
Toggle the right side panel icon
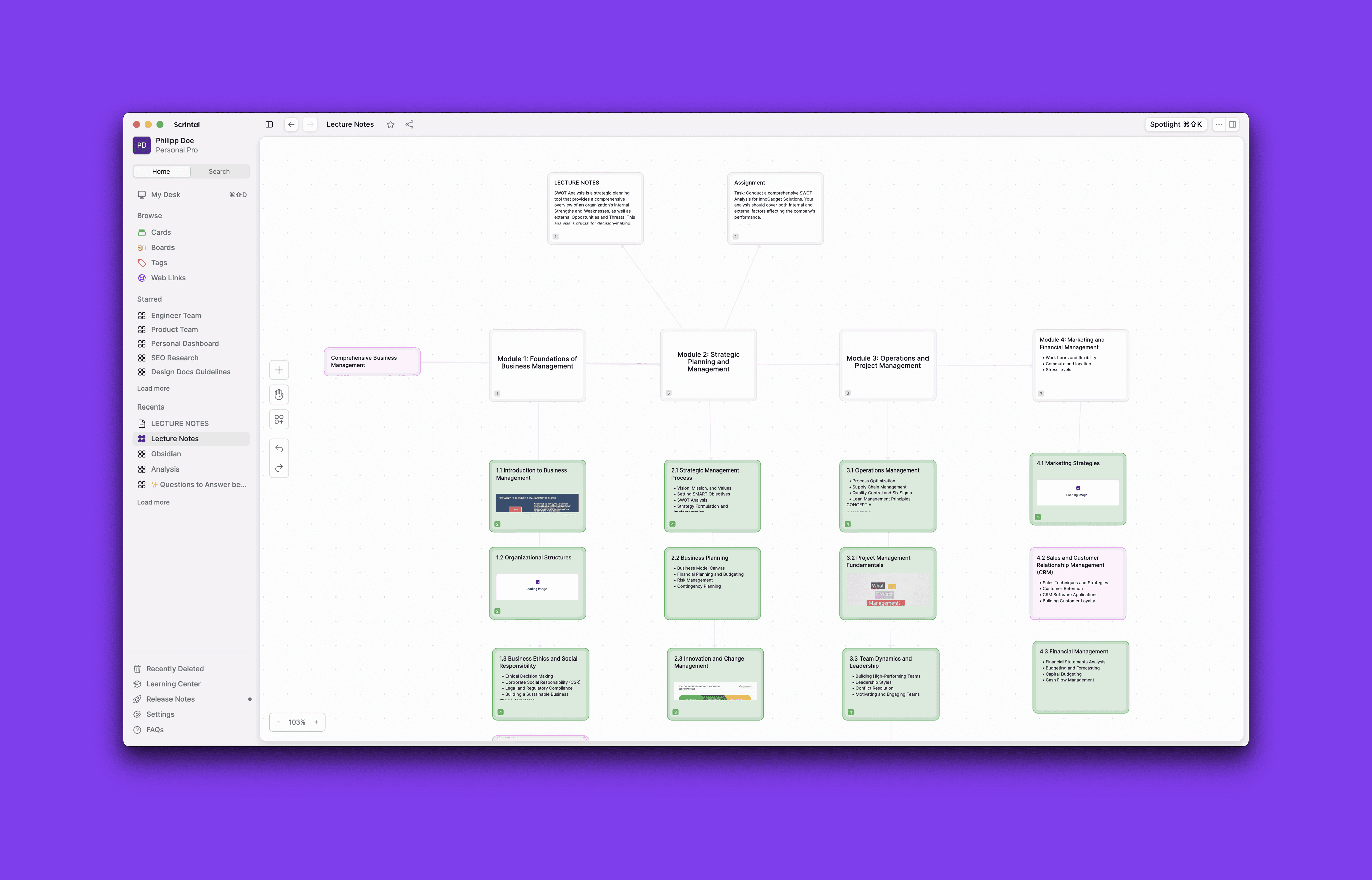pyautogui.click(x=1233, y=125)
